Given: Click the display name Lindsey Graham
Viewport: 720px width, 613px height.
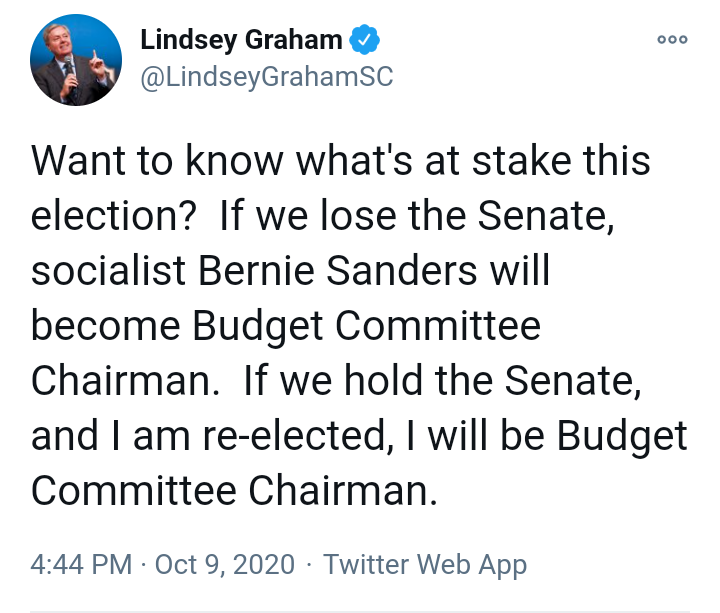Looking at the screenshot, I should pos(241,41).
